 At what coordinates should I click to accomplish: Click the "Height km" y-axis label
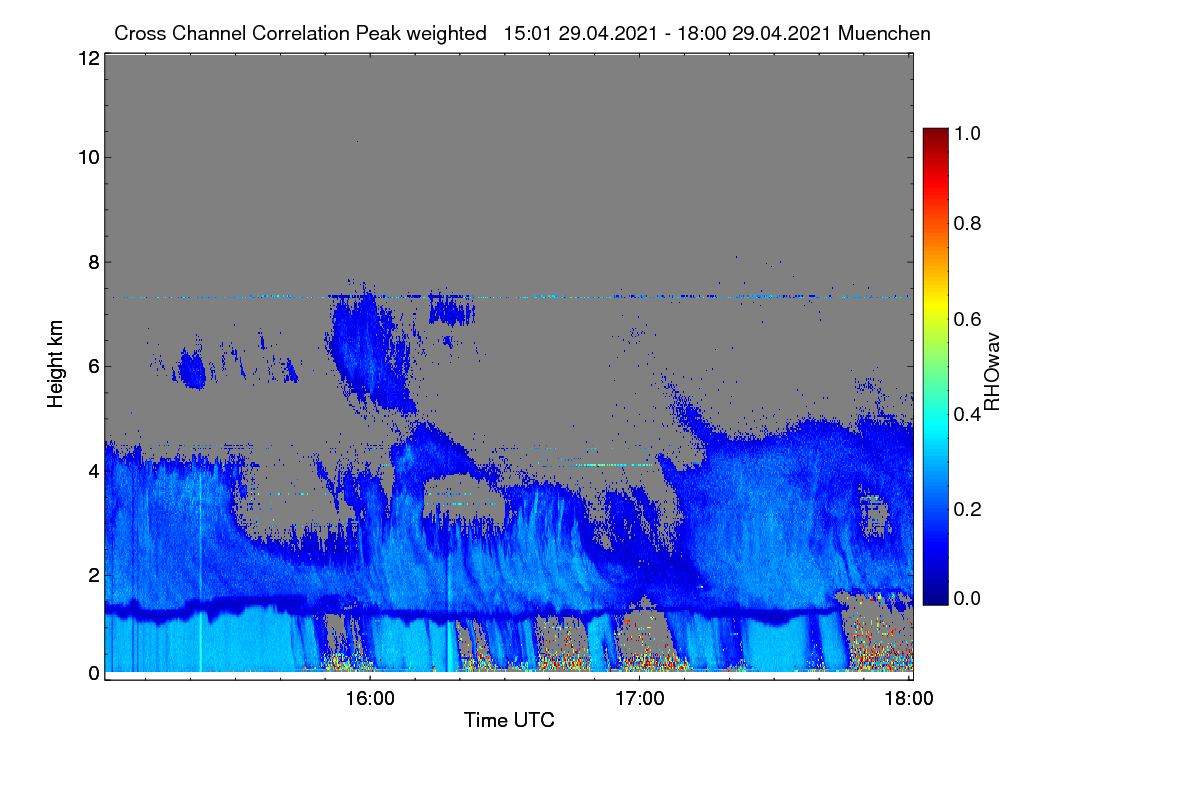coord(57,364)
